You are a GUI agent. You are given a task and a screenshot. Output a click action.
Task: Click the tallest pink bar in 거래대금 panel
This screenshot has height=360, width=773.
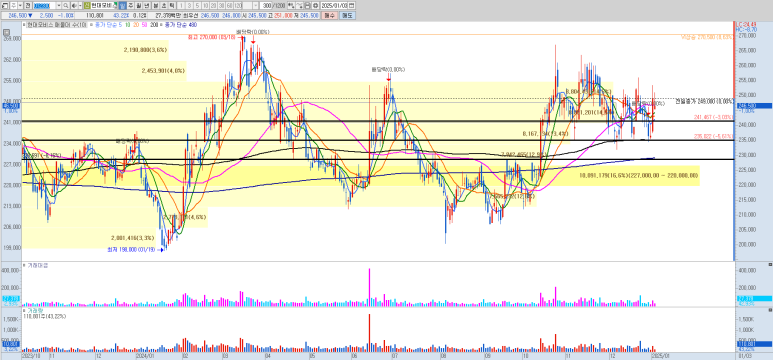tap(369, 288)
